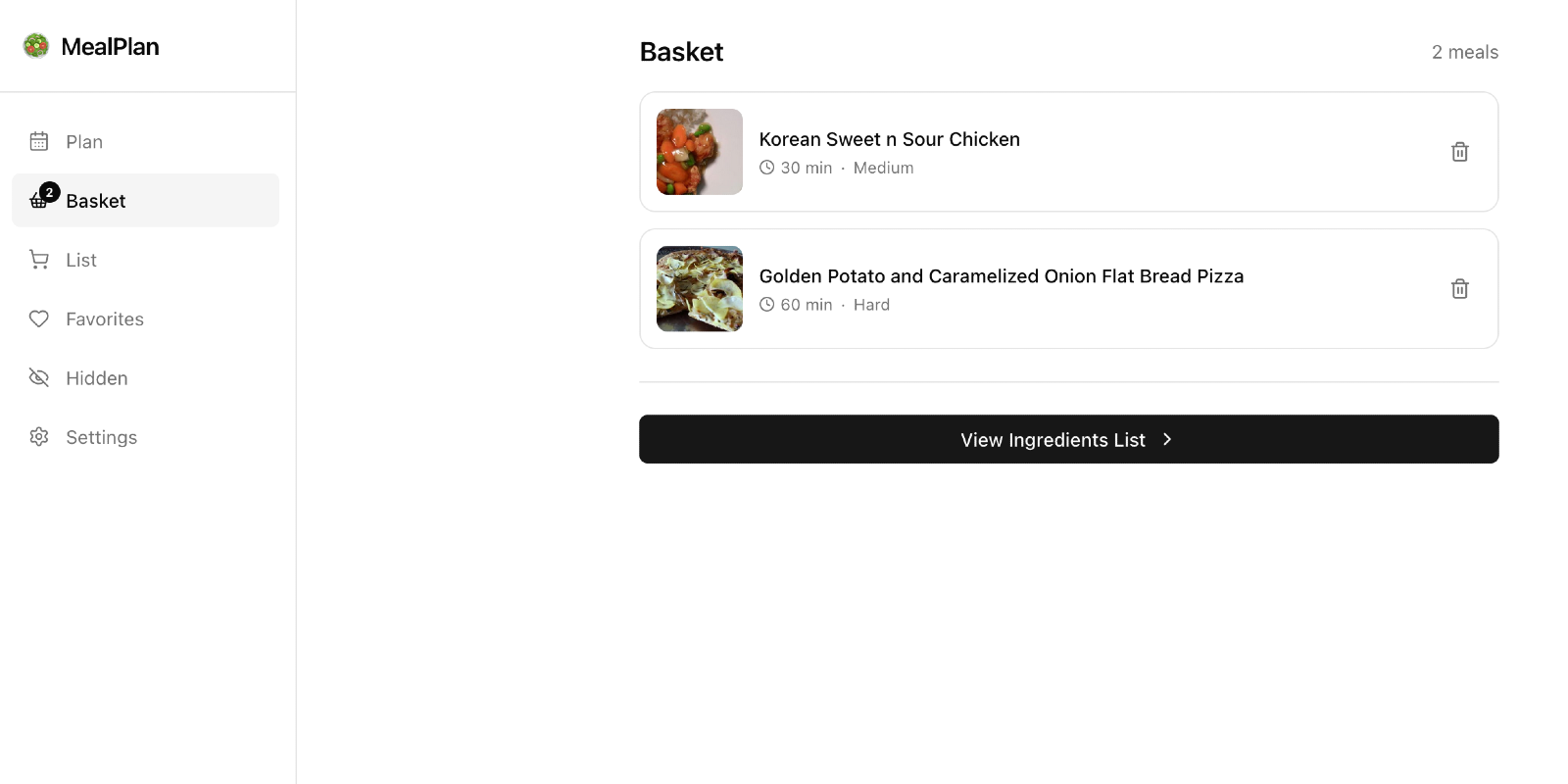
Task: Click the View Ingredients List button
Action: tap(1069, 439)
